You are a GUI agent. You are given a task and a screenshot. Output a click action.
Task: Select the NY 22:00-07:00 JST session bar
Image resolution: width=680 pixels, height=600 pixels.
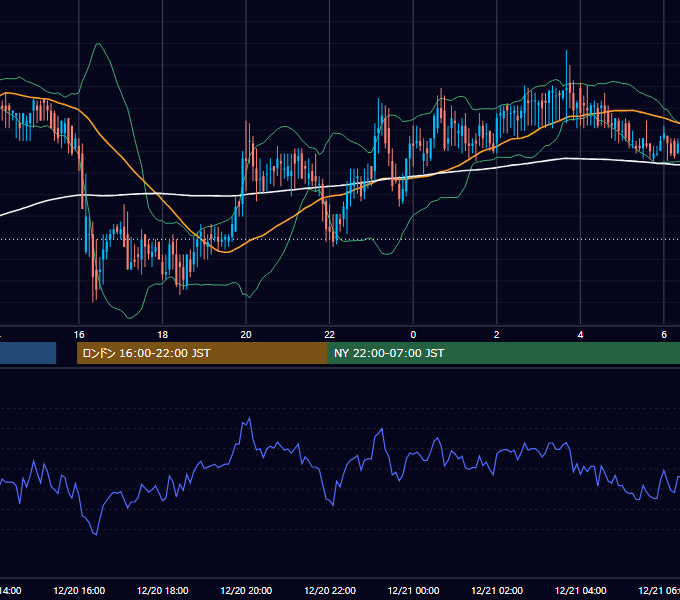coord(503,353)
